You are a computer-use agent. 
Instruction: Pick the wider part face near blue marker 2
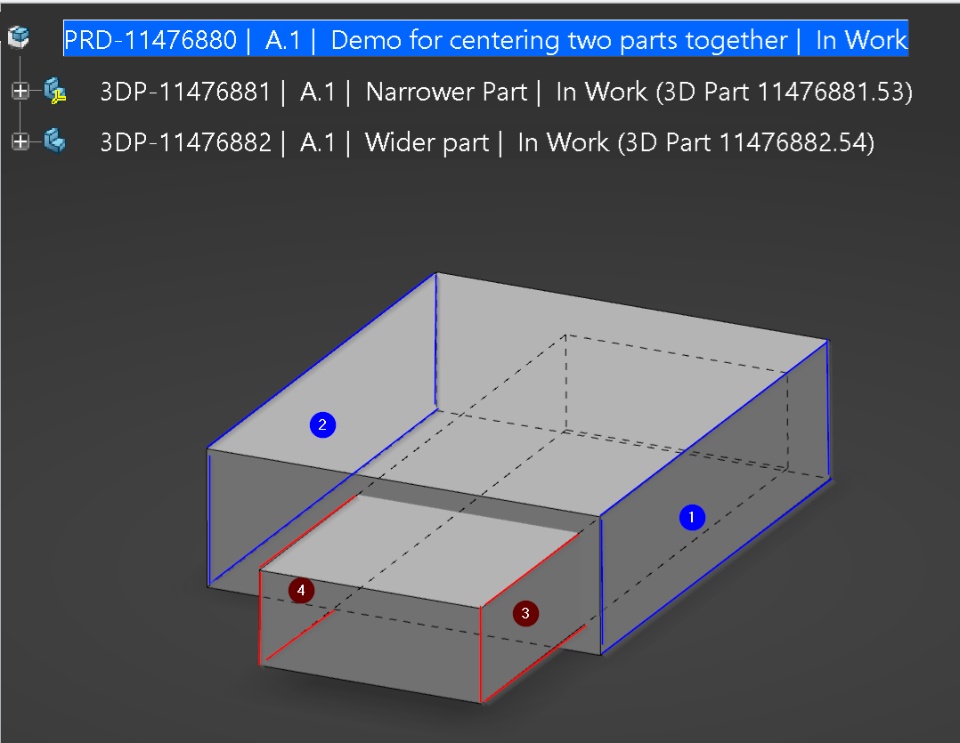click(323, 425)
